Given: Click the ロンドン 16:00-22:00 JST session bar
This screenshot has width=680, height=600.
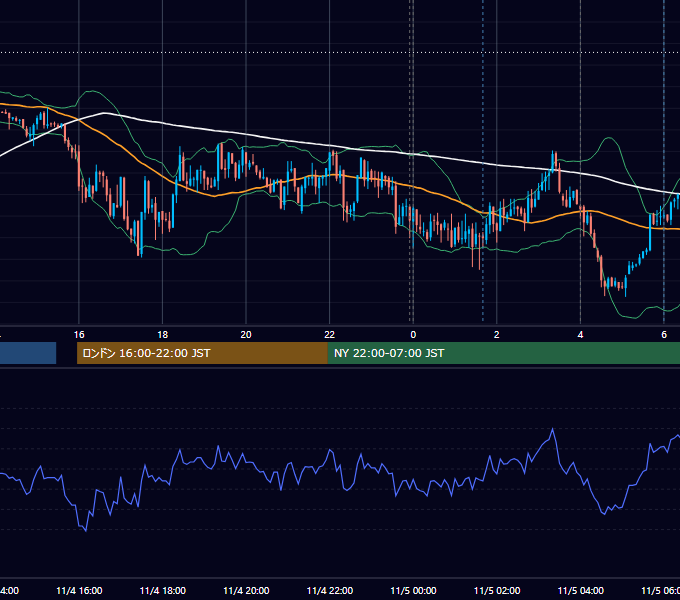Looking at the screenshot, I should [x=202, y=353].
